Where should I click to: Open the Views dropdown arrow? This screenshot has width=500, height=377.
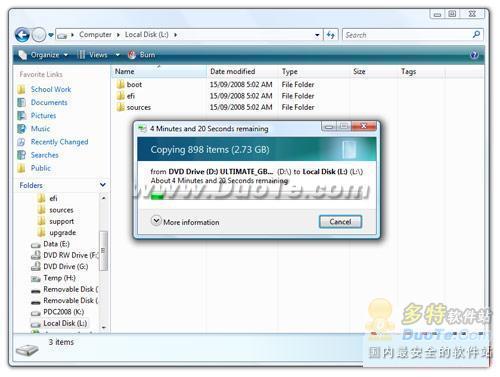tap(117, 55)
